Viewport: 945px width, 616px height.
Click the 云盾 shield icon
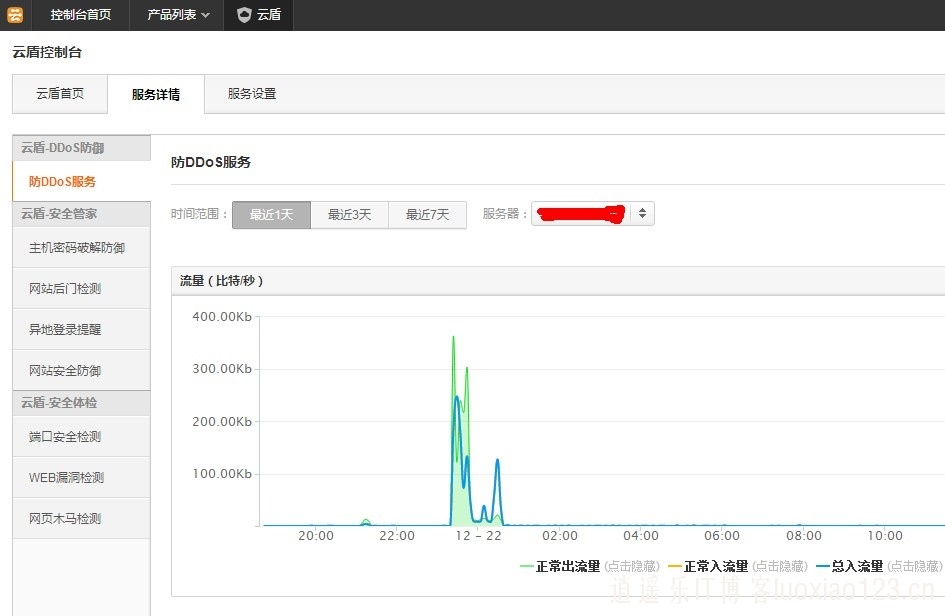(244, 14)
